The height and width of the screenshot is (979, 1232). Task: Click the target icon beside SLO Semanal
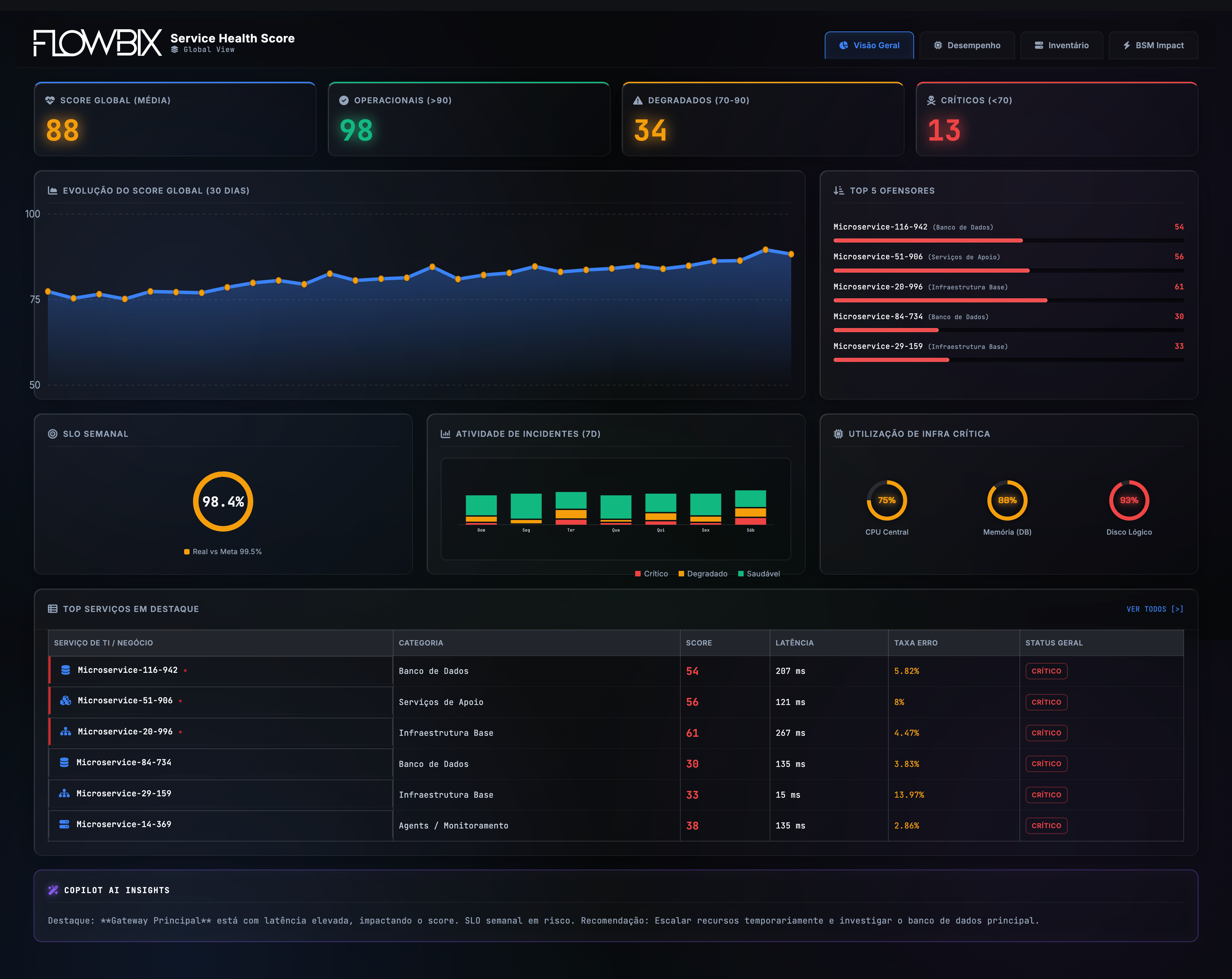tap(53, 433)
